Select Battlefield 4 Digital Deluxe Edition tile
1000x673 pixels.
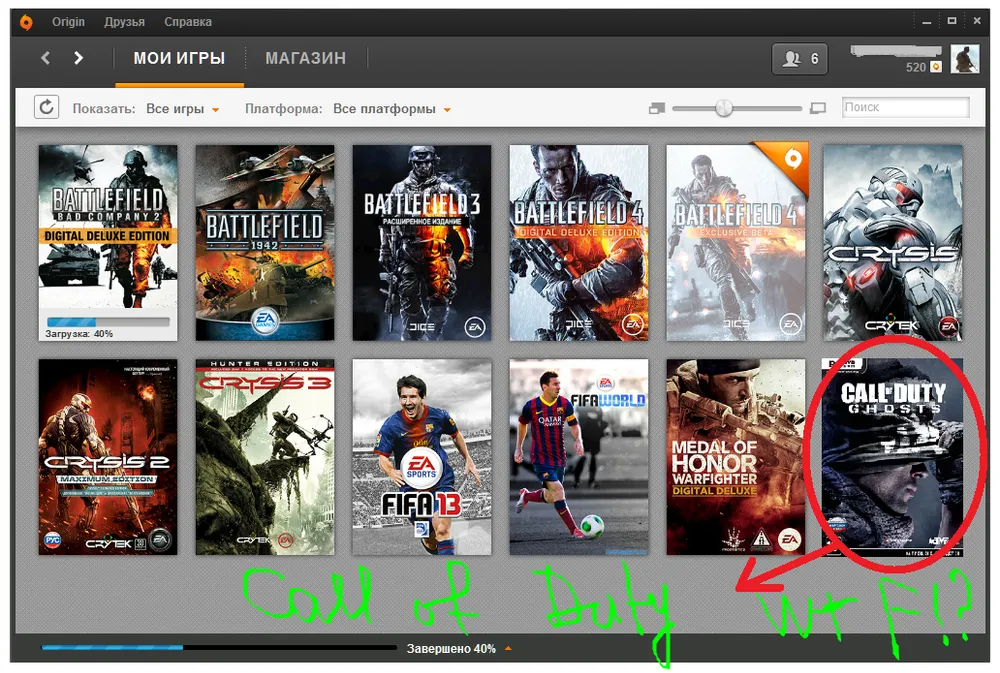point(578,242)
